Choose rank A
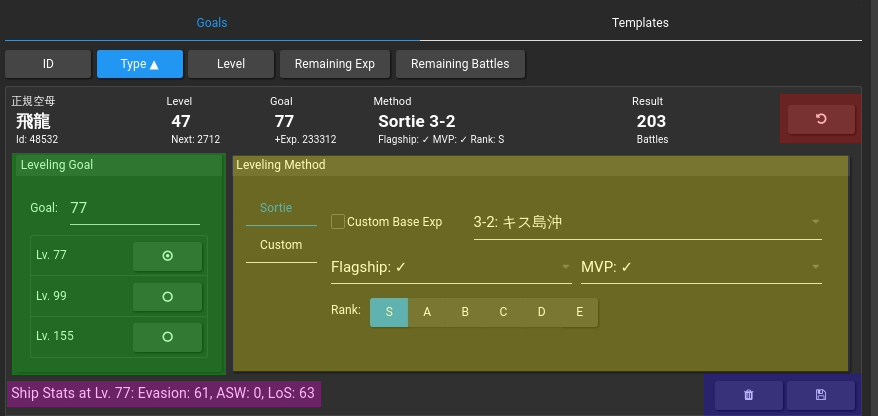This screenshot has width=878, height=416. coord(427,312)
